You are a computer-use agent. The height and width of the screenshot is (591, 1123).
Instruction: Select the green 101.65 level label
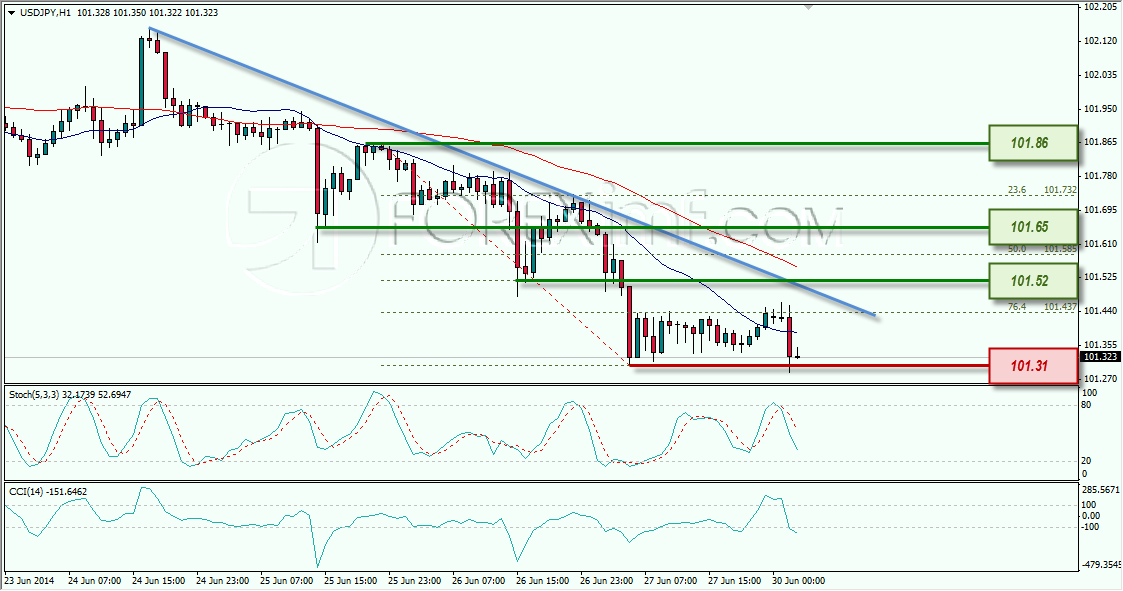(x=1033, y=227)
